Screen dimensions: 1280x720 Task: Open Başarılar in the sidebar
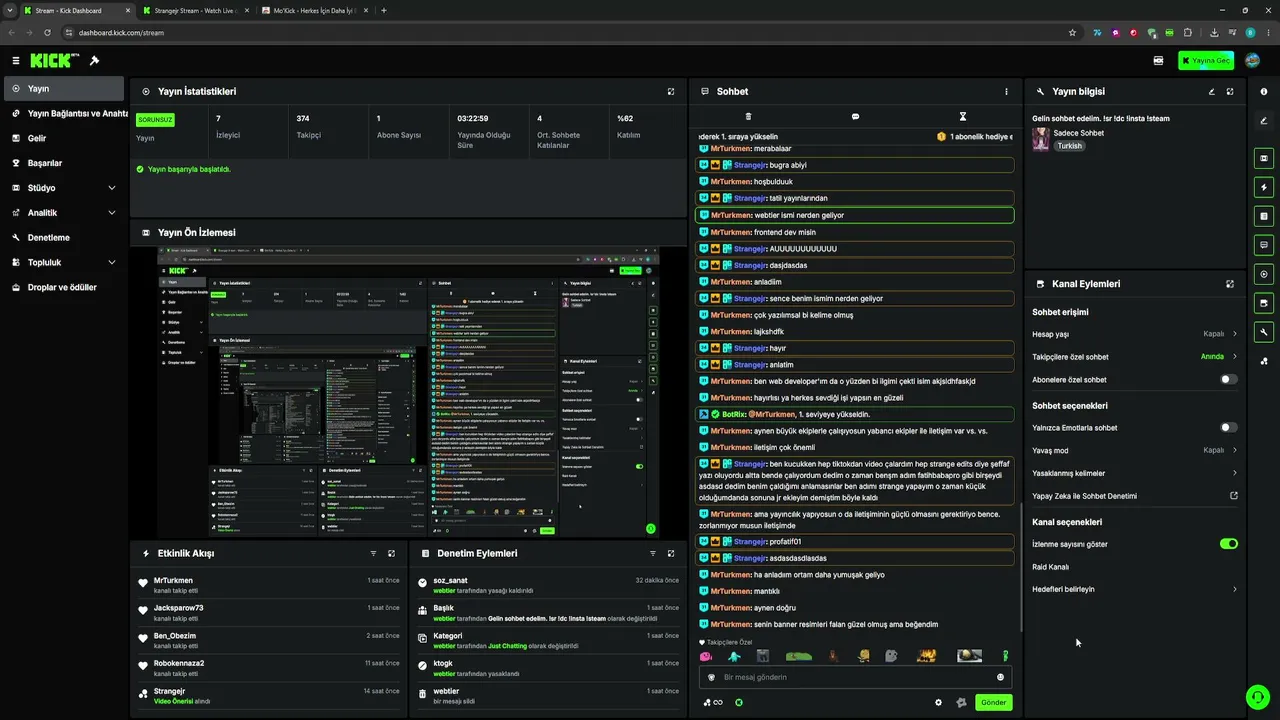click(62, 163)
